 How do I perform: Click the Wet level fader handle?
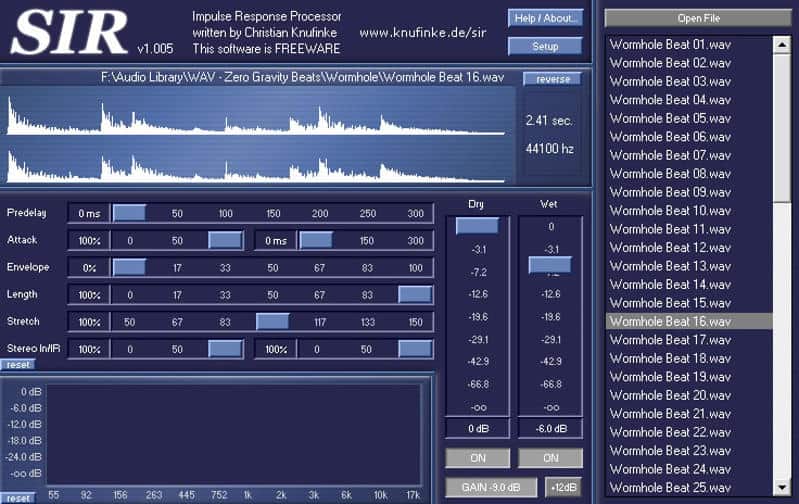tap(550, 265)
